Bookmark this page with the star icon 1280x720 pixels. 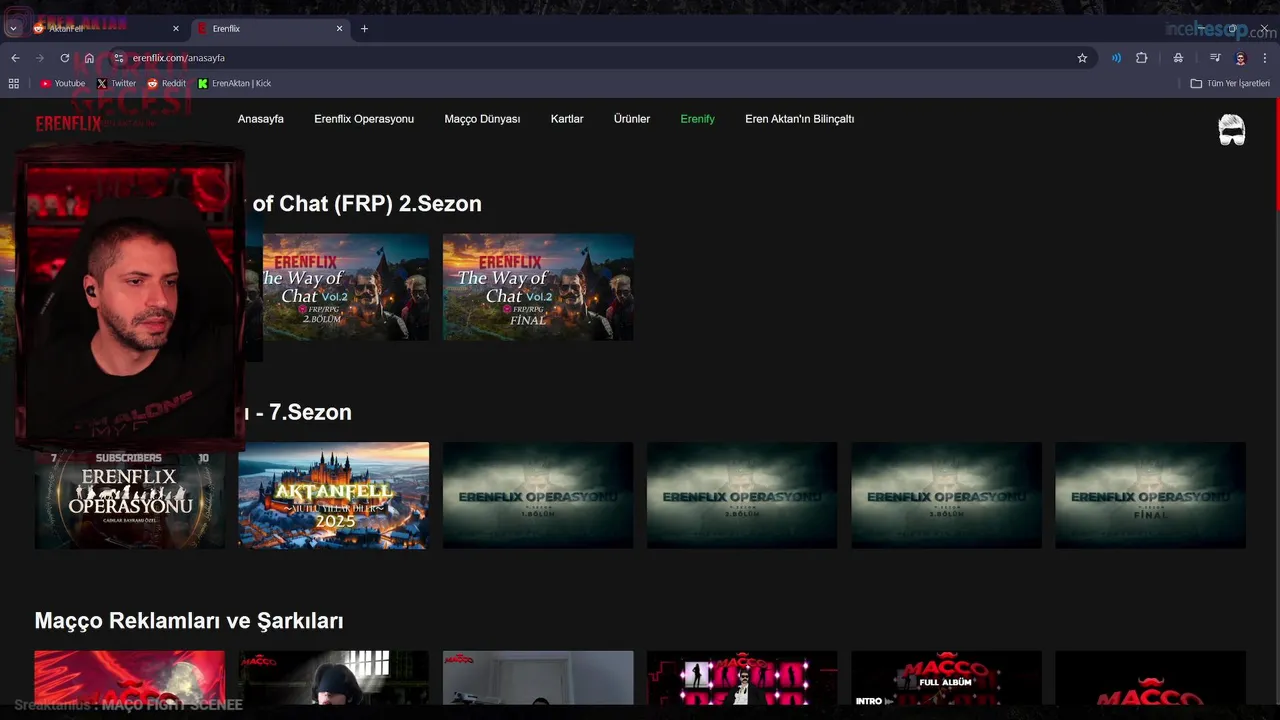pyautogui.click(x=1082, y=58)
